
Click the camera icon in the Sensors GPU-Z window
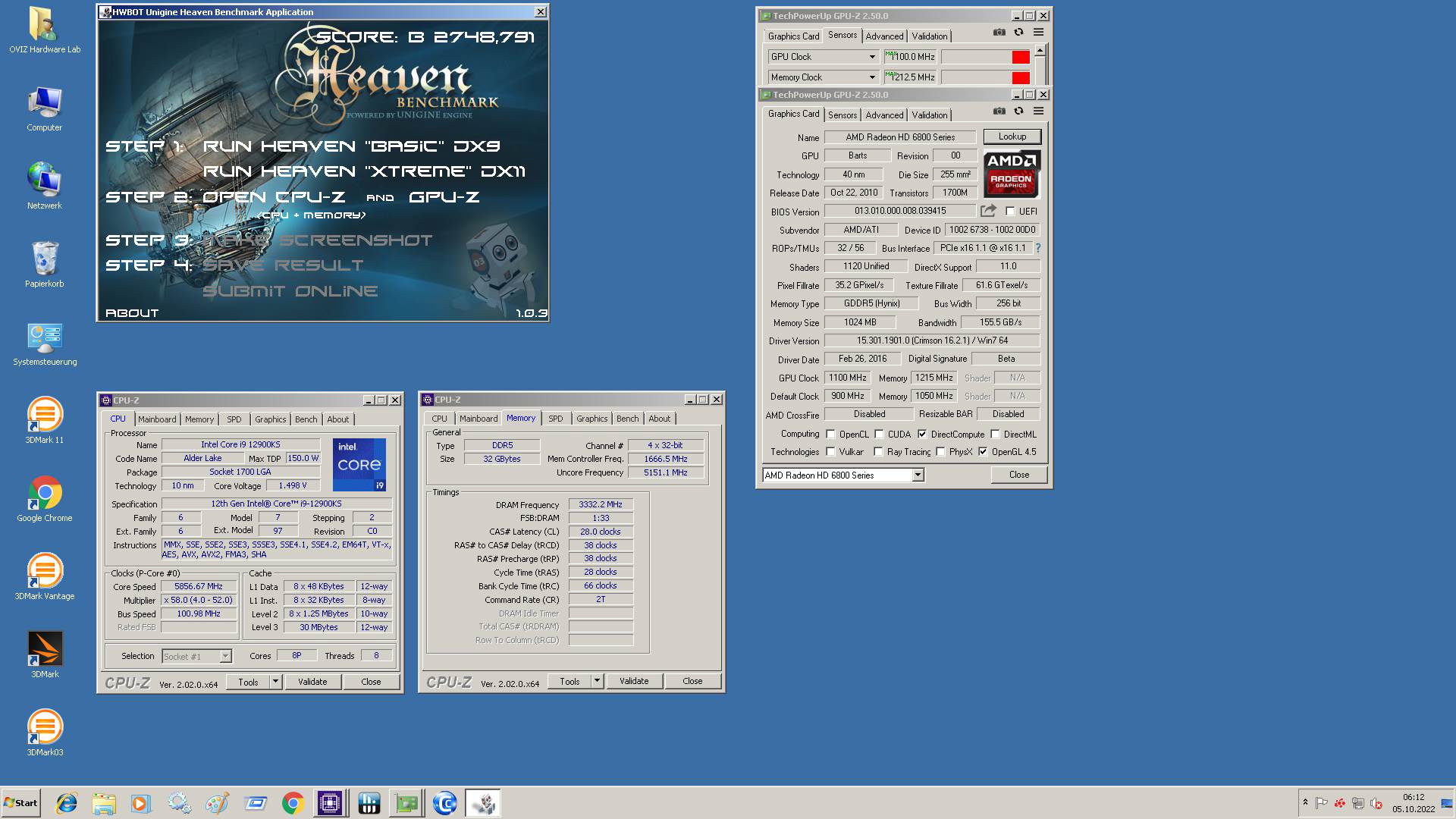(999, 32)
